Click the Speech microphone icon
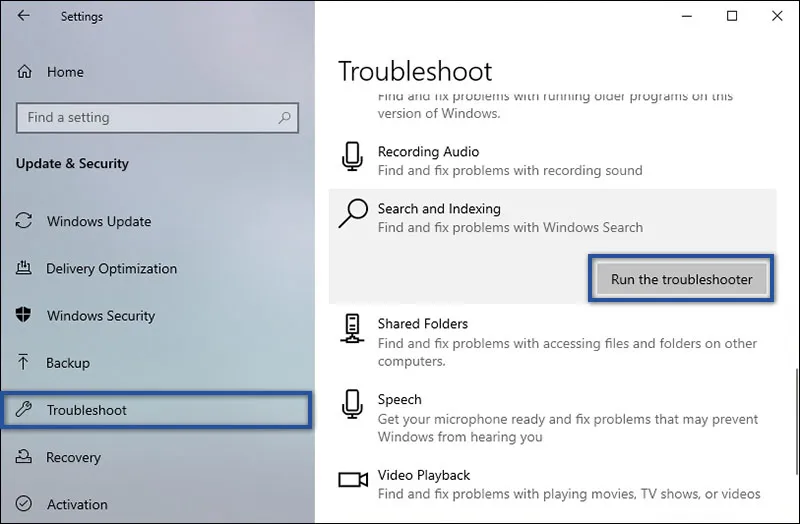The height and width of the screenshot is (524, 800). coord(353,404)
